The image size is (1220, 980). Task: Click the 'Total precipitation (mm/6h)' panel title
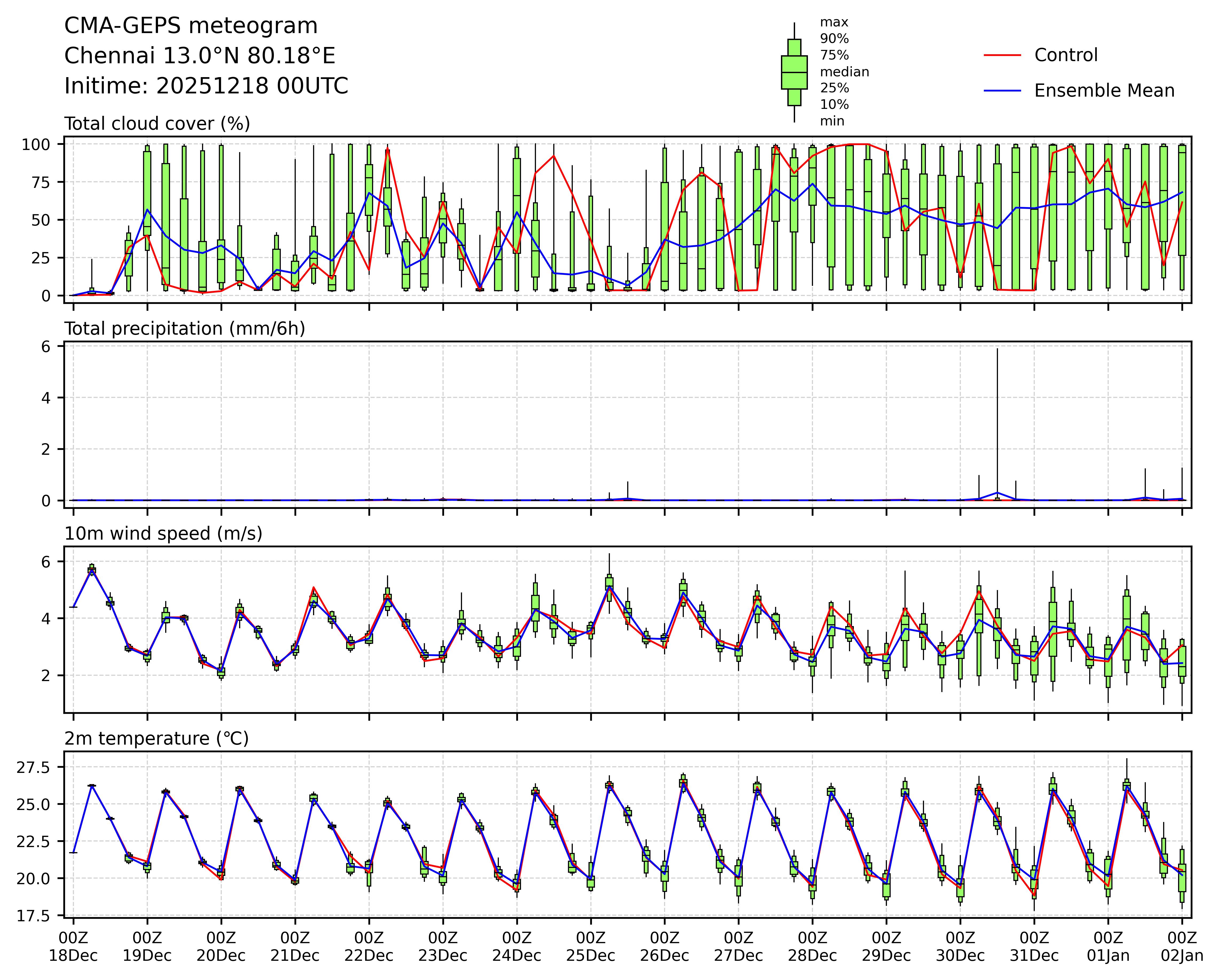tap(184, 329)
